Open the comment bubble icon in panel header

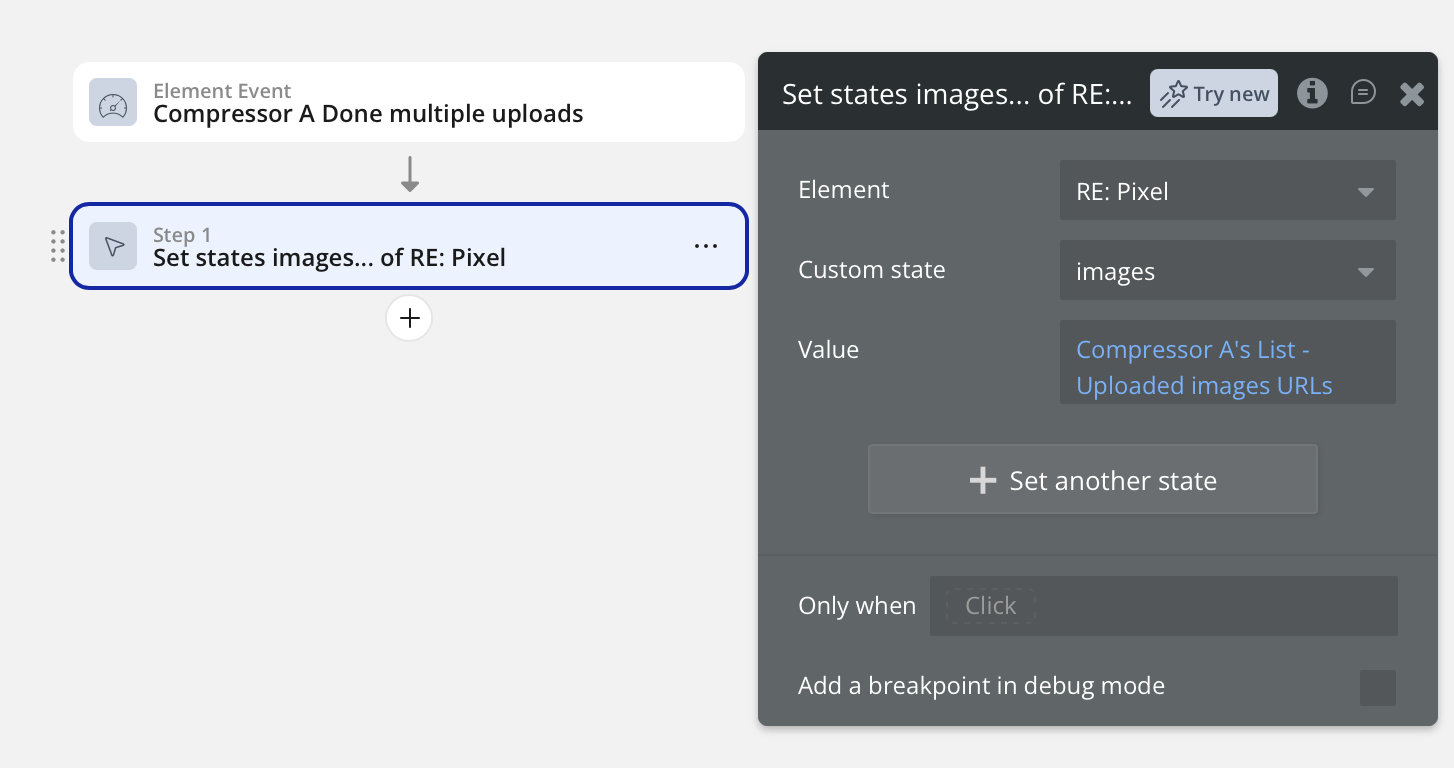[1362, 93]
